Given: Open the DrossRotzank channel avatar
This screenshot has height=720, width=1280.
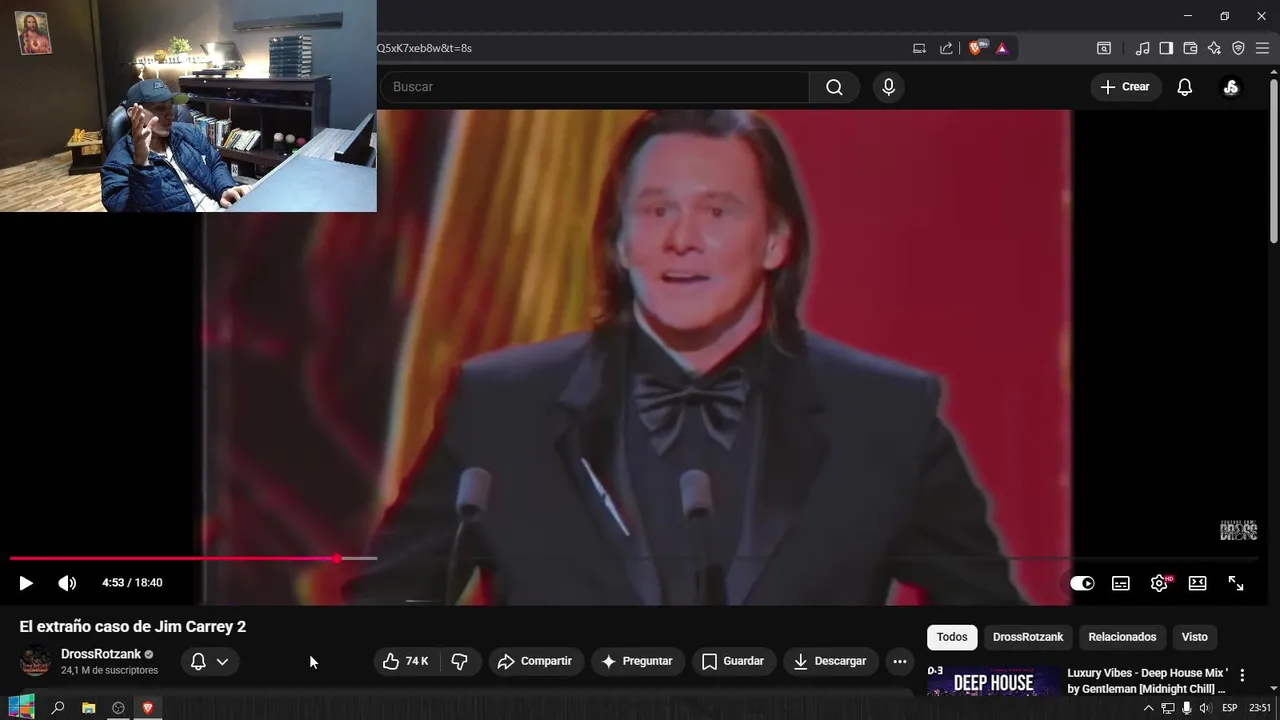Looking at the screenshot, I should pyautogui.click(x=35, y=661).
